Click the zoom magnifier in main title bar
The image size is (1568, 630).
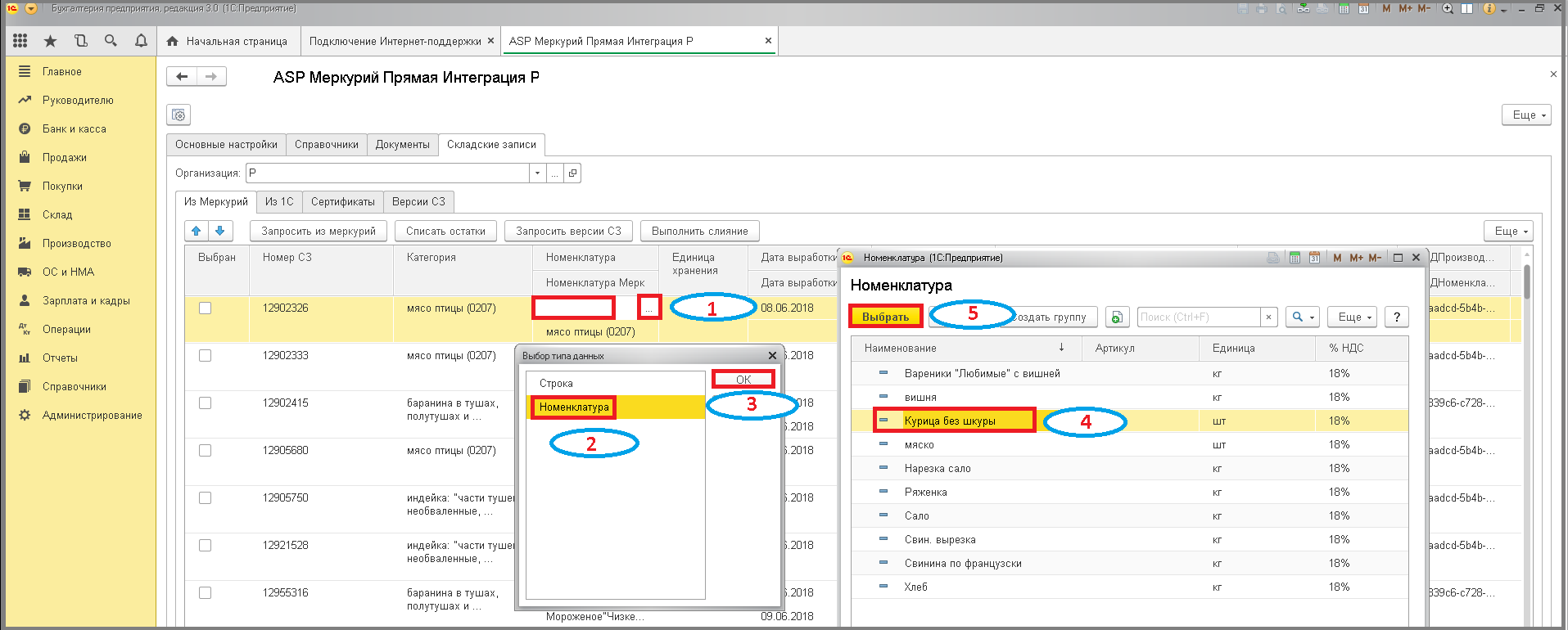pyautogui.click(x=1448, y=8)
